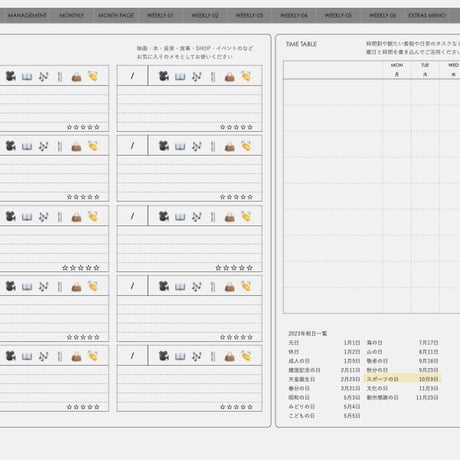Select event tag icon in top right-column card
The width and height of the screenshot is (460, 460).
[x=246, y=76]
